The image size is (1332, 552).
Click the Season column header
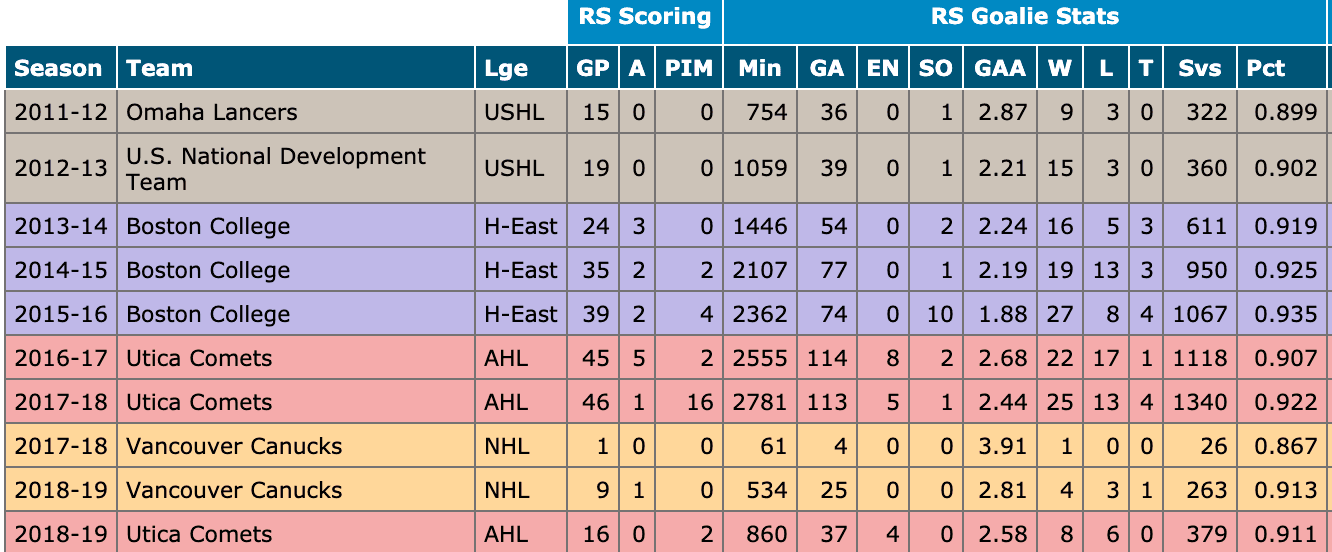(x=59, y=69)
